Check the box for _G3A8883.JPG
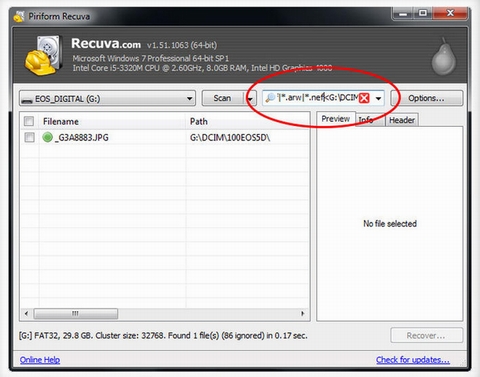Image resolution: width=480 pixels, height=377 pixels. point(29,137)
